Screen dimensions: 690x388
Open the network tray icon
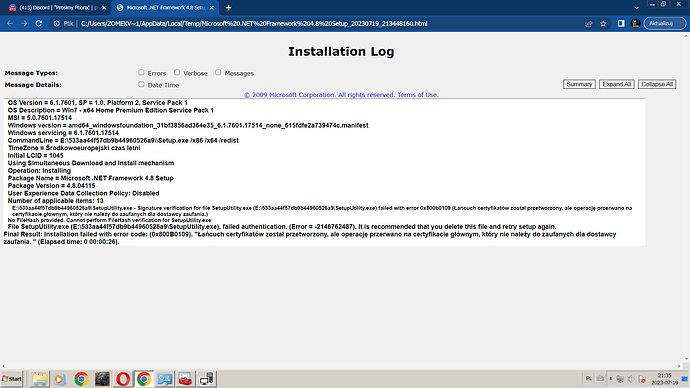point(620,379)
